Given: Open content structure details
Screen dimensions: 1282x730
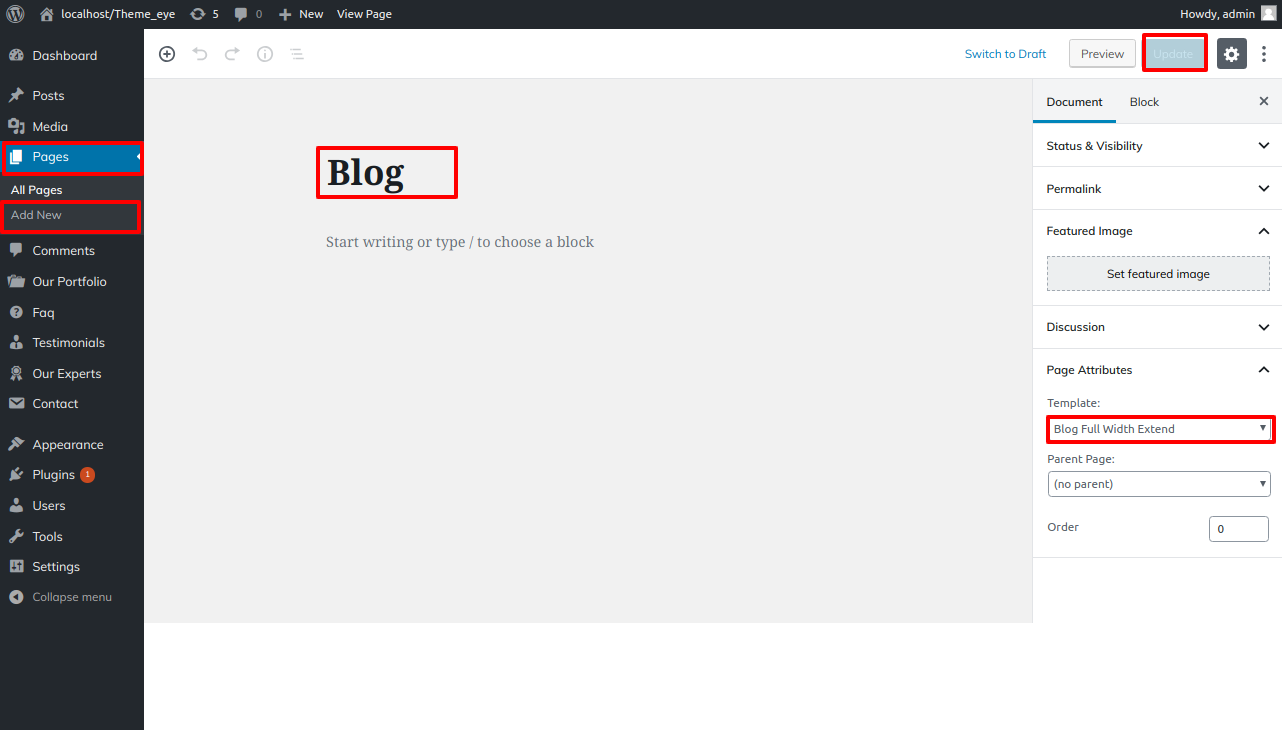Looking at the screenshot, I should tap(264, 53).
